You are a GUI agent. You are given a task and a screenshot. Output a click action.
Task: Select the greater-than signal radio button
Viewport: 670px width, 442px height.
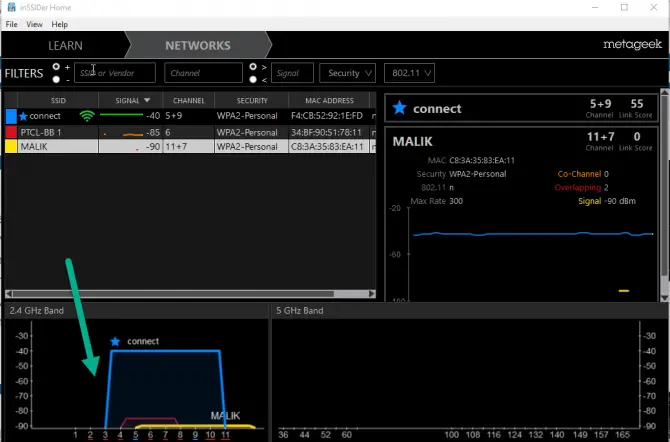pyautogui.click(x=253, y=67)
